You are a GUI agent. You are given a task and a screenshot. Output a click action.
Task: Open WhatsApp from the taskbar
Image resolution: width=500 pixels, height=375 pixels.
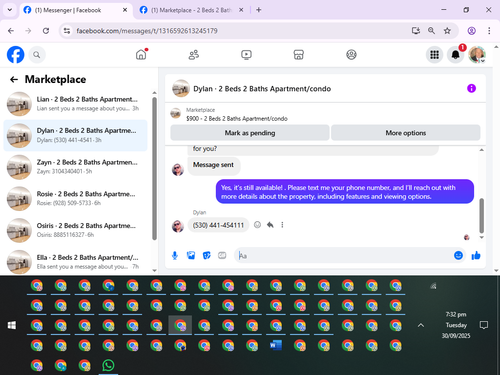pyautogui.click(x=108, y=365)
